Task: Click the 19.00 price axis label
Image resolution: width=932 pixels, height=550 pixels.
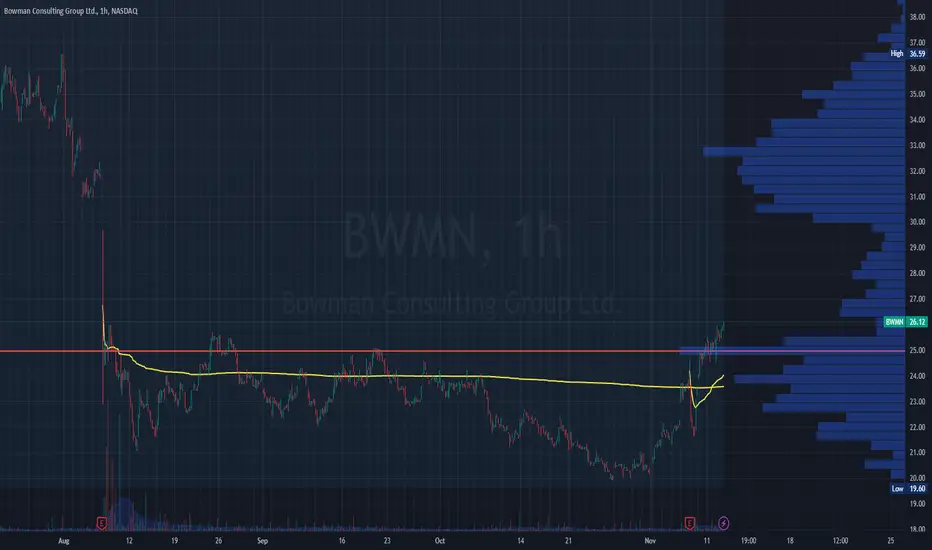Action: coord(917,504)
